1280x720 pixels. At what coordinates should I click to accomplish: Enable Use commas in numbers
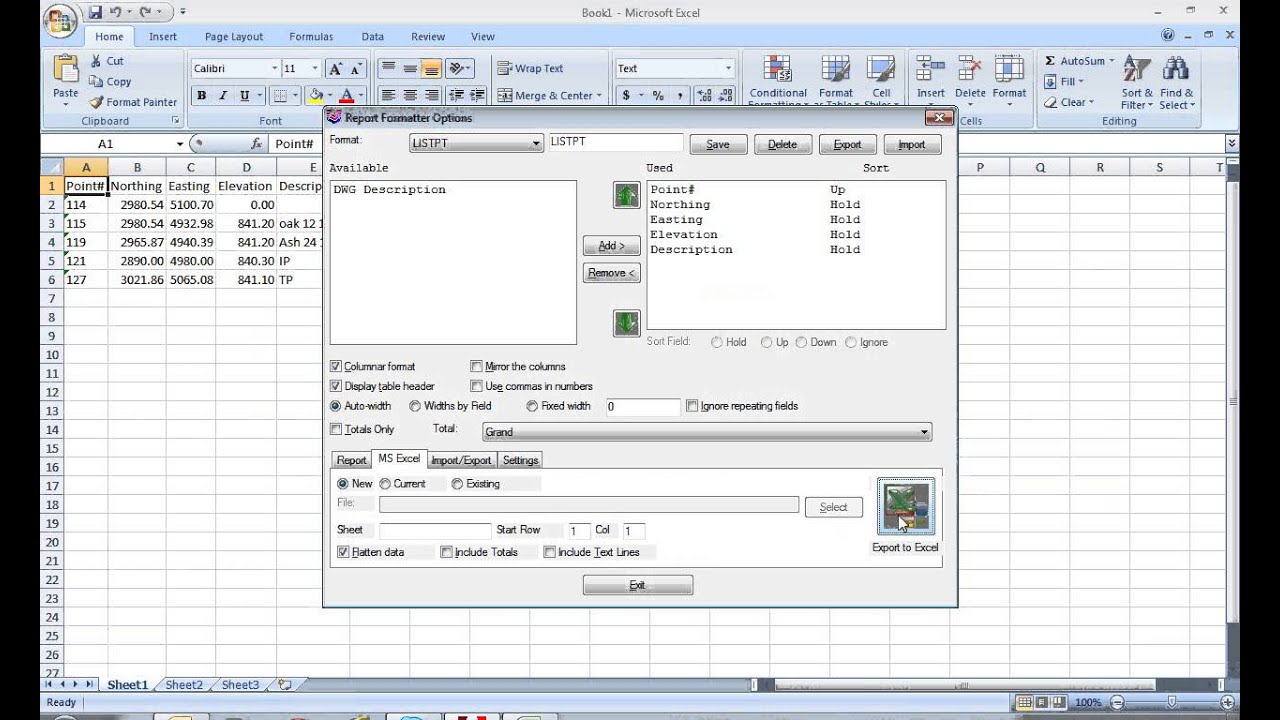[x=476, y=386]
